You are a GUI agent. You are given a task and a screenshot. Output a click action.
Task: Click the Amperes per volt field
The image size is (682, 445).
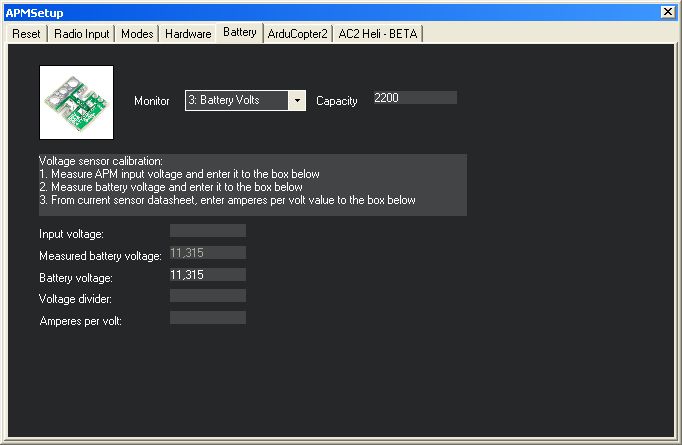[208, 318]
